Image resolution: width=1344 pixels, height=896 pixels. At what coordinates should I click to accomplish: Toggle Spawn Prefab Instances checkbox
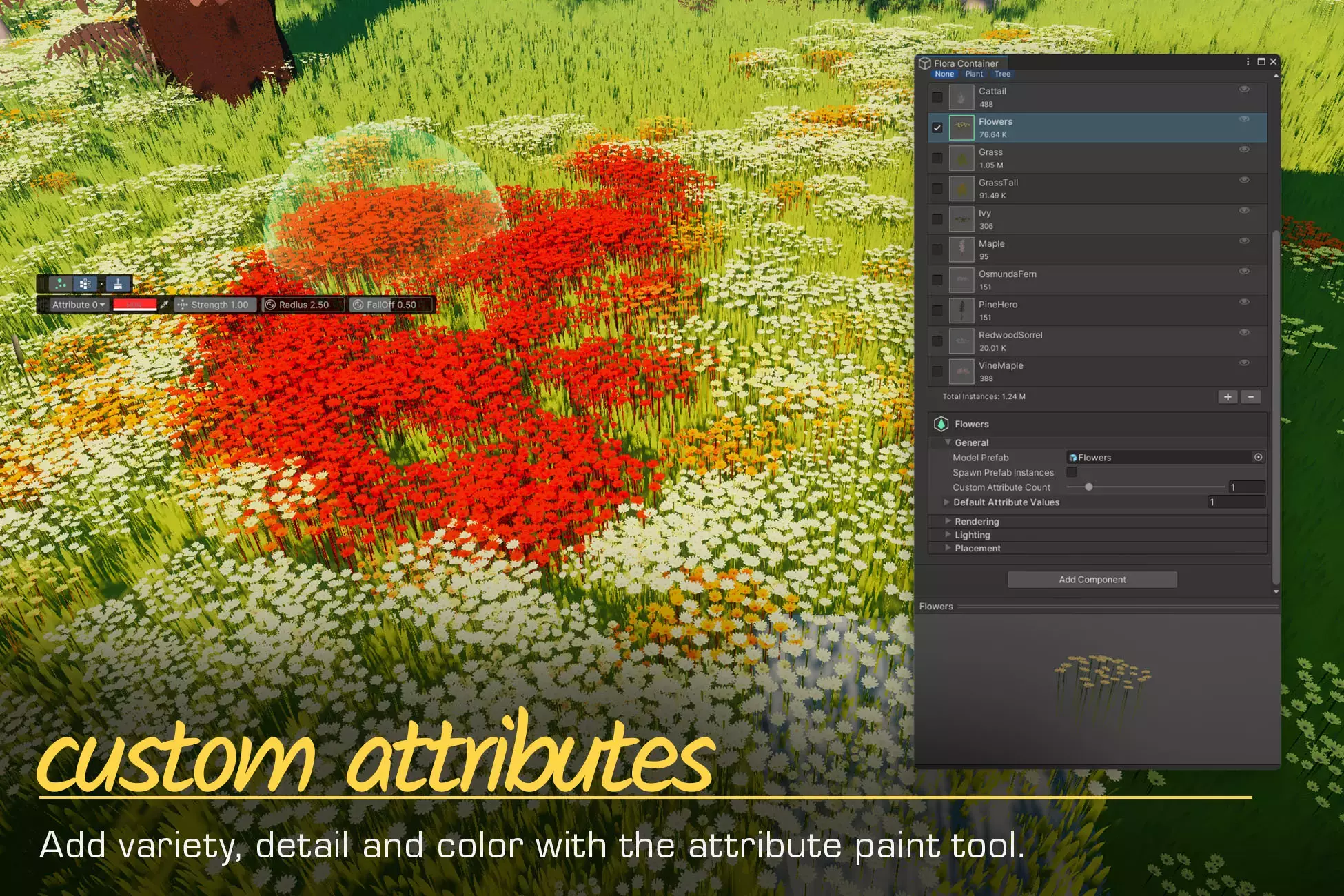tap(1072, 472)
